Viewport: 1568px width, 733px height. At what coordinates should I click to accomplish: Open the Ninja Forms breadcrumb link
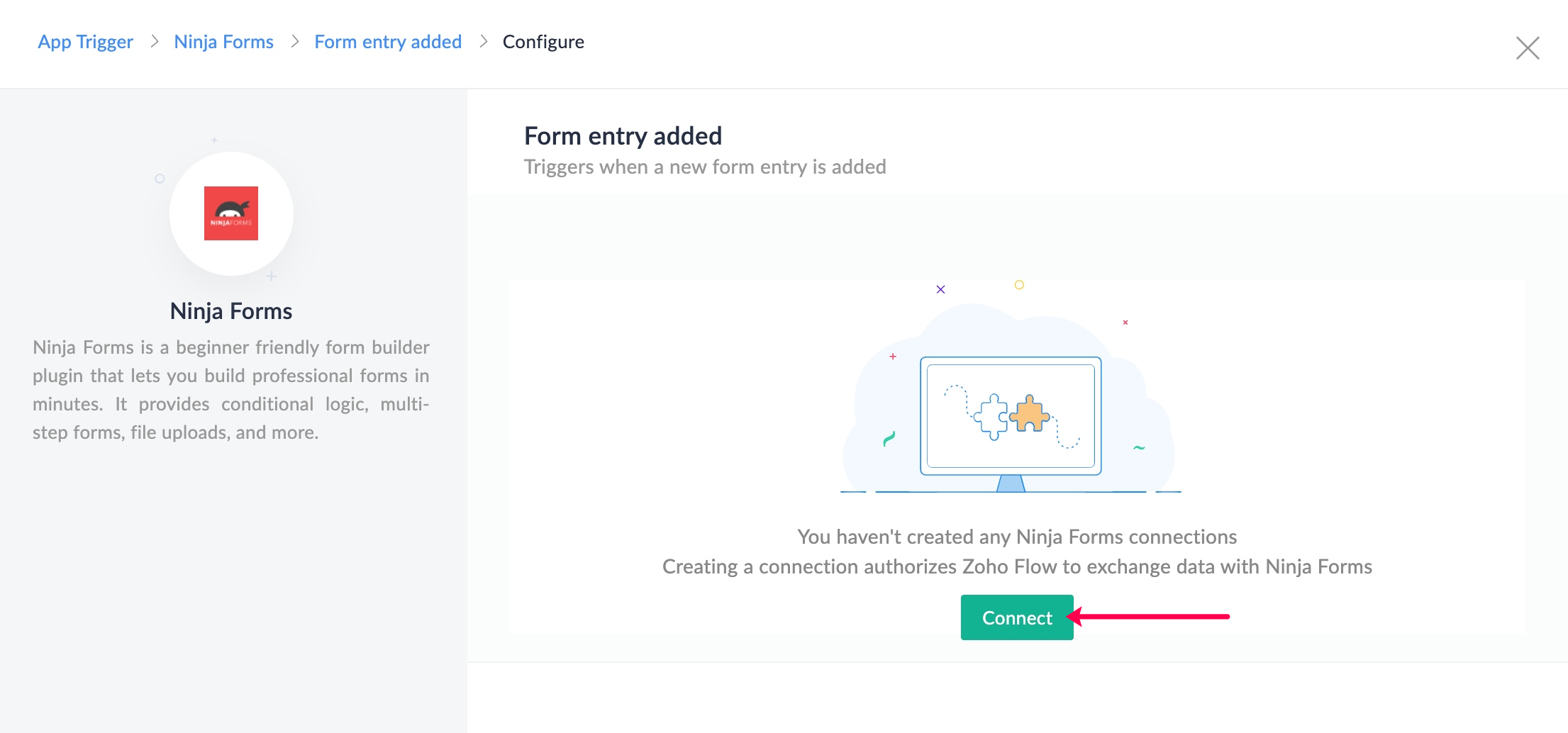coord(223,42)
